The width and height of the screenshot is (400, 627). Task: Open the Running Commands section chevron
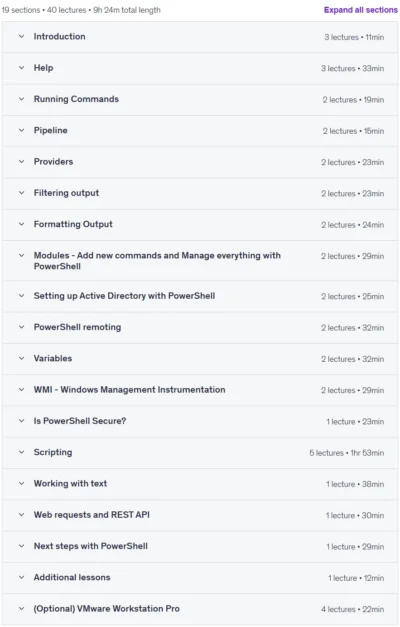click(x=22, y=99)
